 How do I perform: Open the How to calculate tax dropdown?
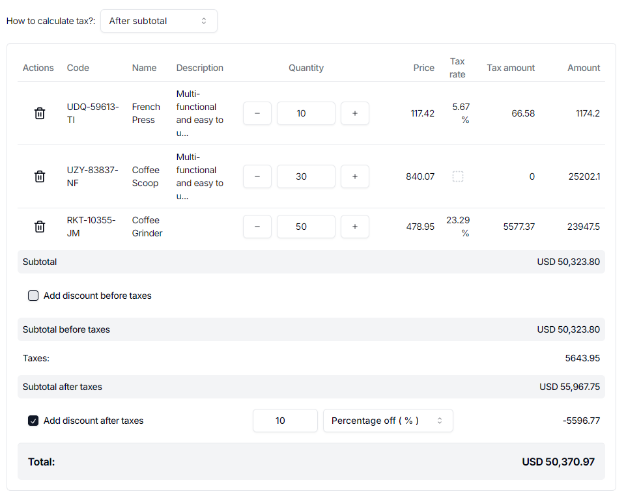159,21
